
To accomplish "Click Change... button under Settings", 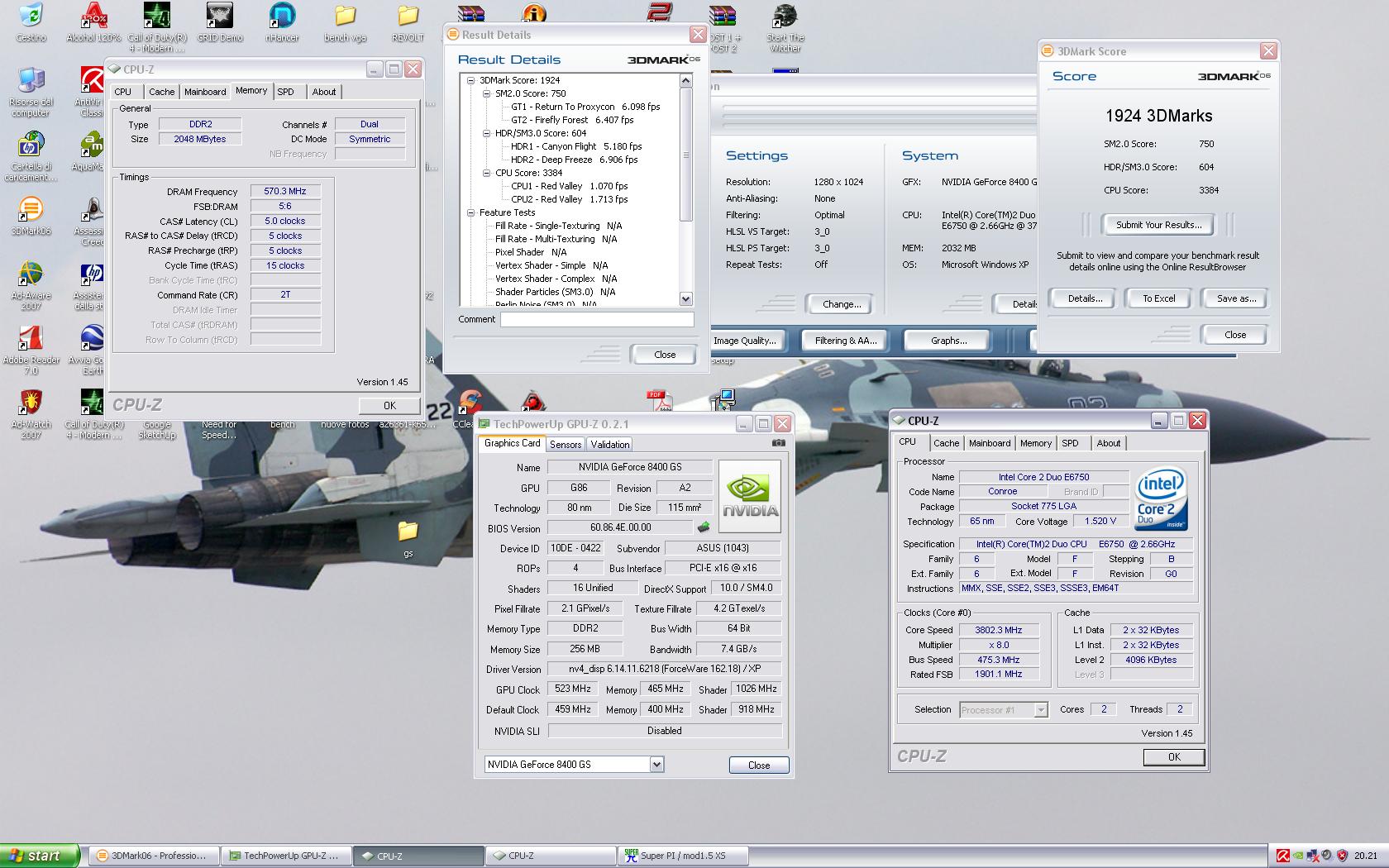I will pyautogui.click(x=842, y=304).
